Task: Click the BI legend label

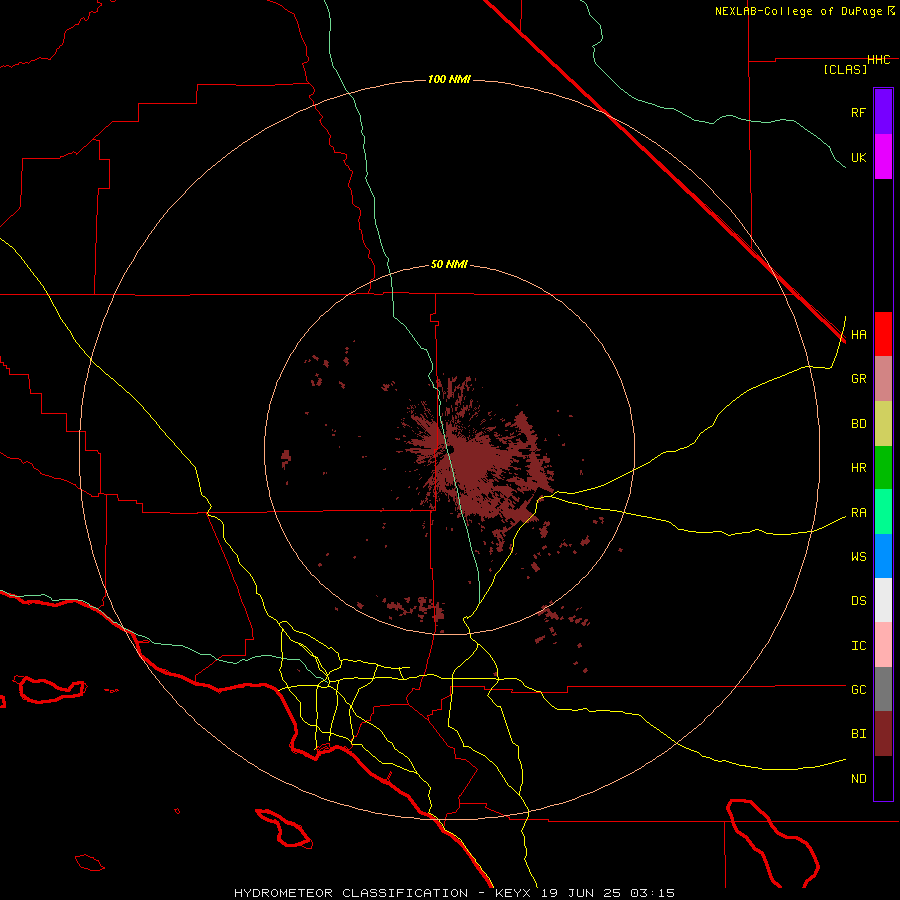Action: pyautogui.click(x=858, y=734)
